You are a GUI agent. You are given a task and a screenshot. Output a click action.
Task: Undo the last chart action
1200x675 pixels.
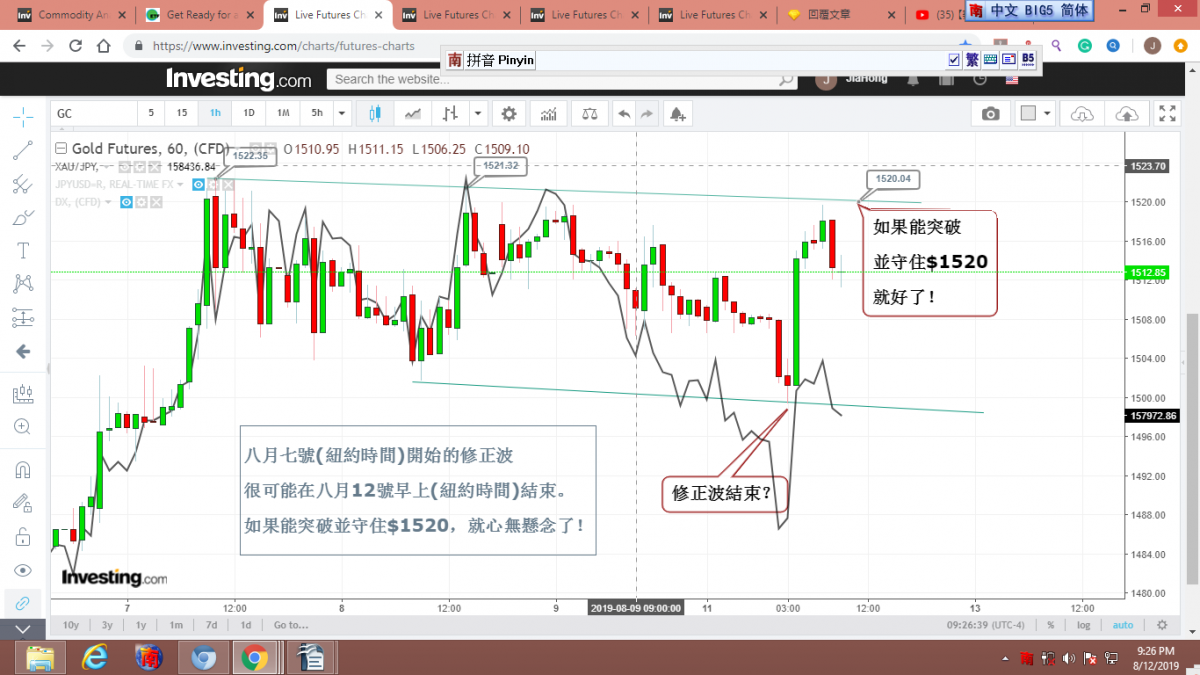625,113
